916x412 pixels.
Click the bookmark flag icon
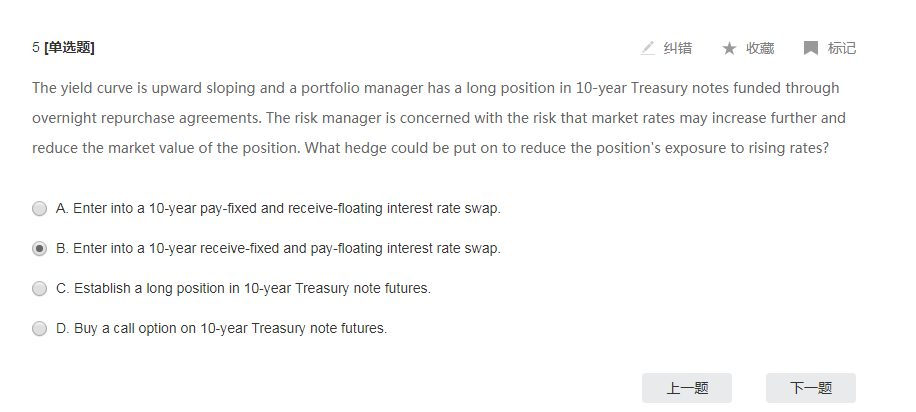(811, 48)
